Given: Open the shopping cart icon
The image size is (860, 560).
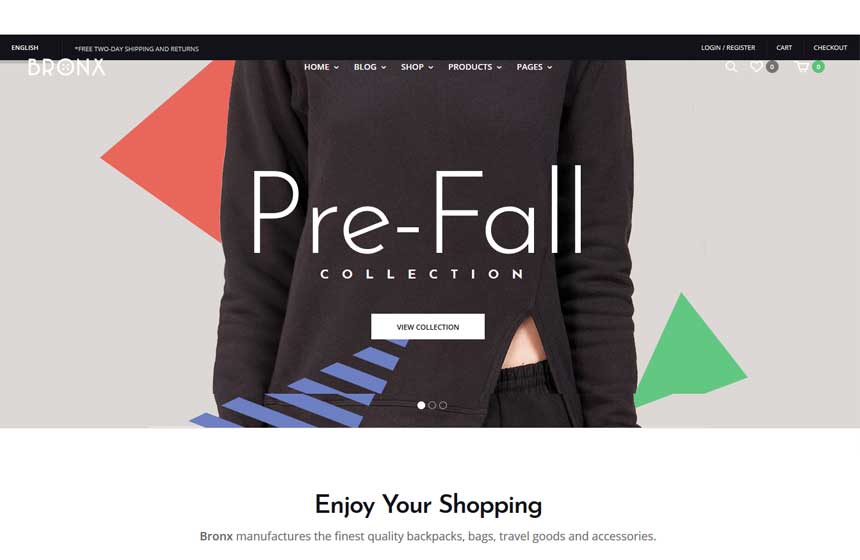Looking at the screenshot, I should click(x=802, y=67).
